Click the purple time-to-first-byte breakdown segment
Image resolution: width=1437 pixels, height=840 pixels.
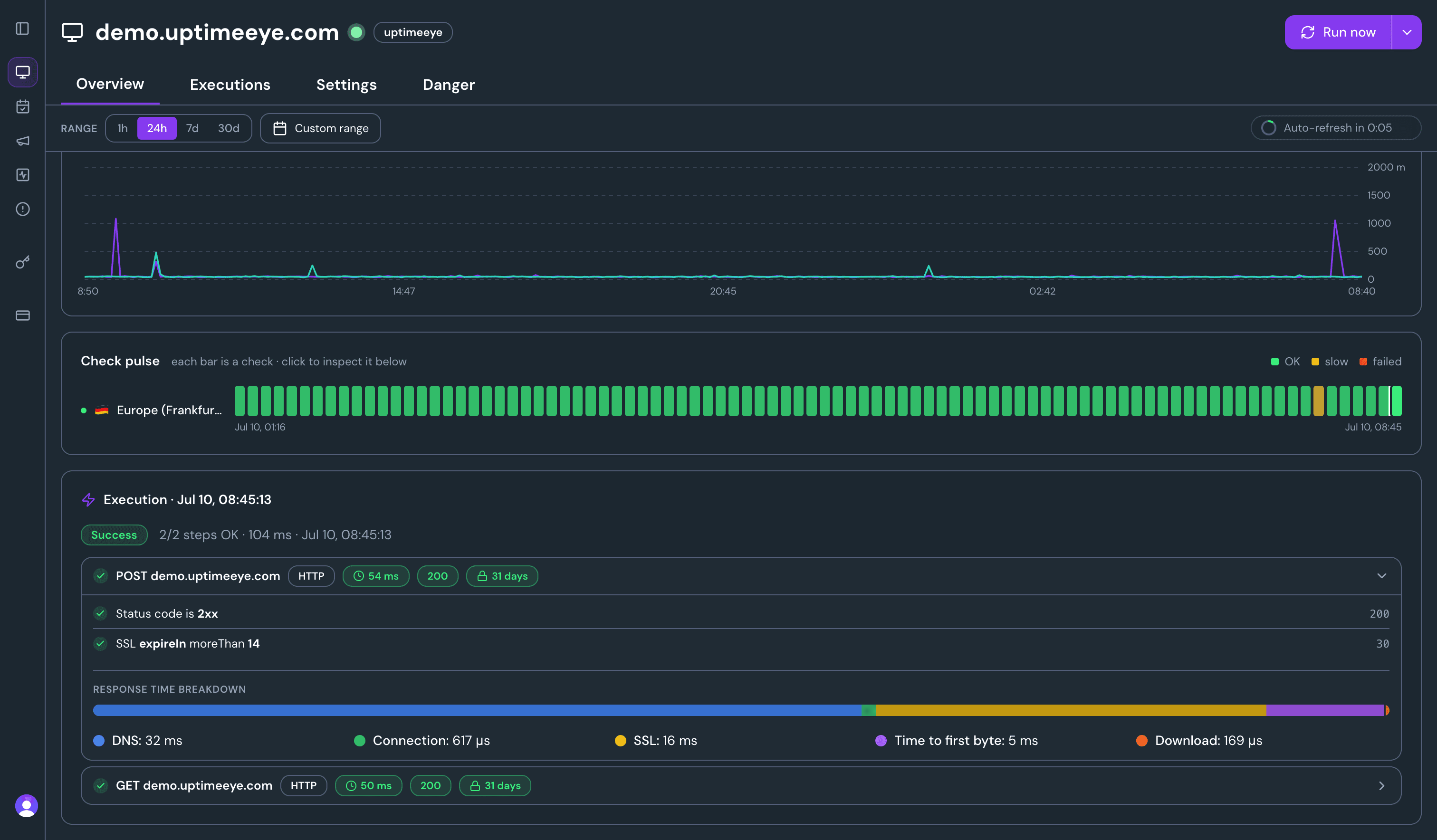click(x=1325, y=710)
